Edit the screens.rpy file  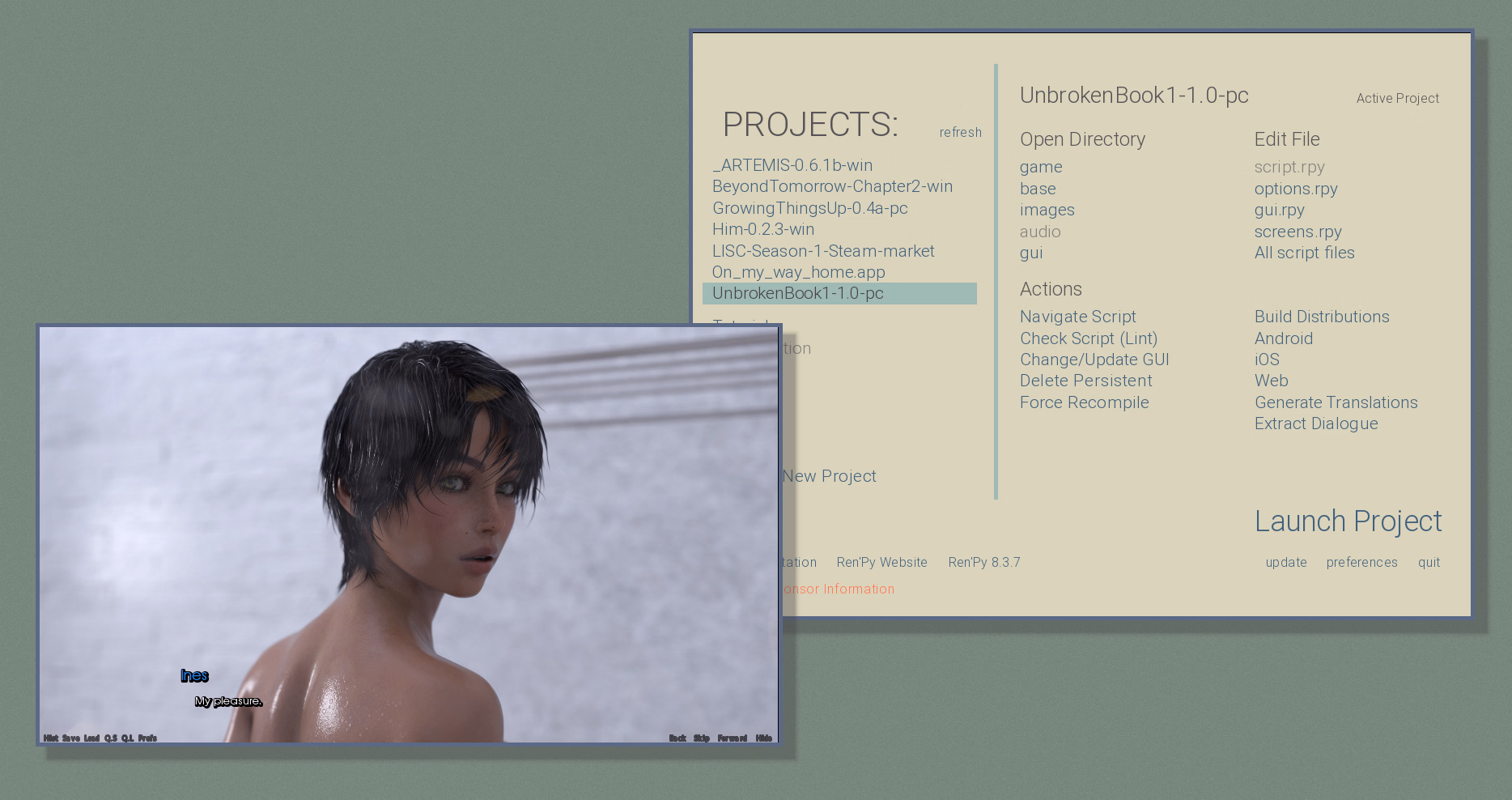[1298, 232]
